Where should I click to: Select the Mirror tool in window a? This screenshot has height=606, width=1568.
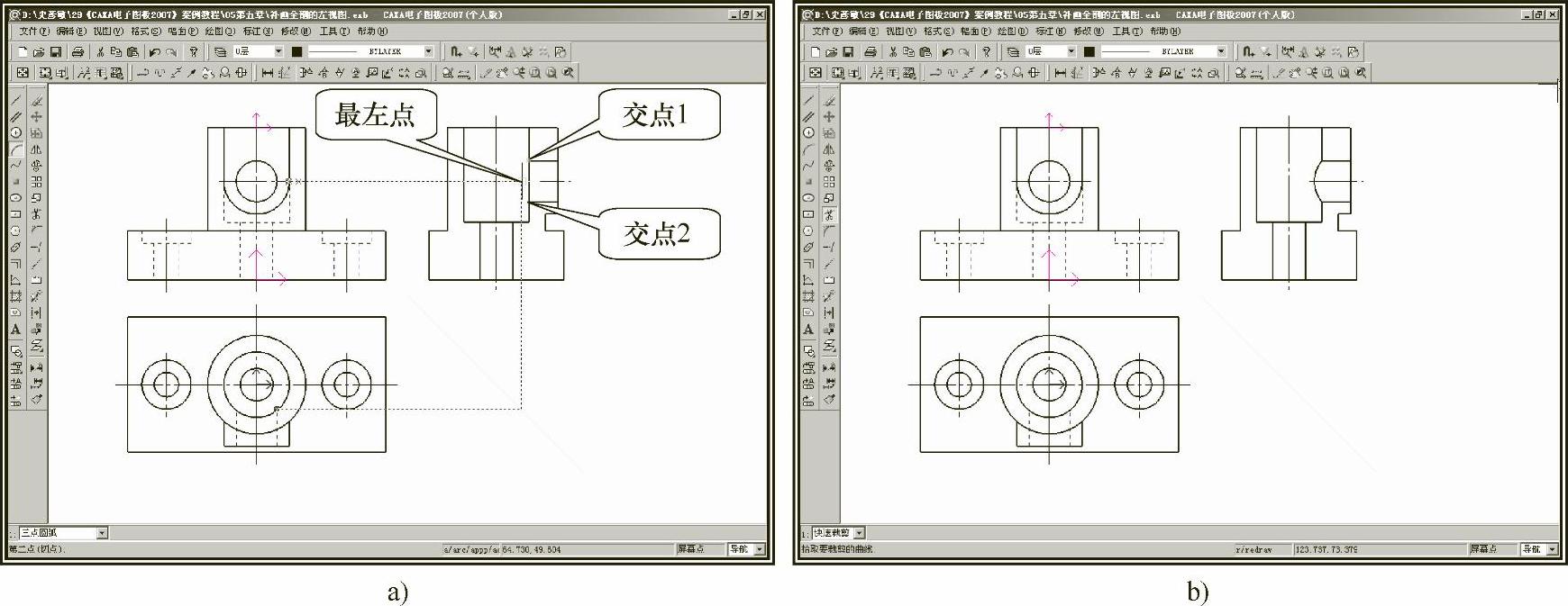36,149
